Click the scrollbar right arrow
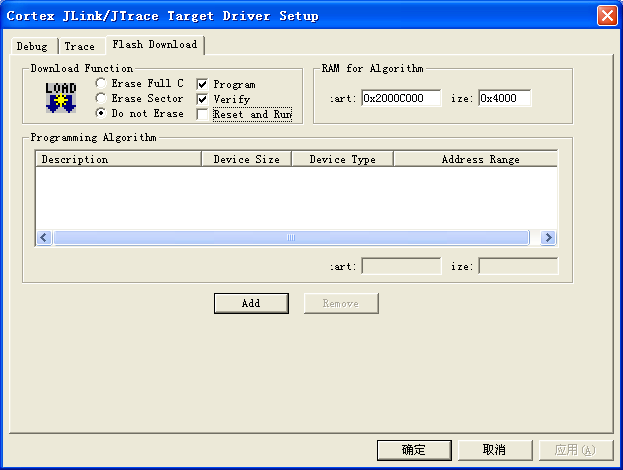The image size is (623, 470). point(548,238)
